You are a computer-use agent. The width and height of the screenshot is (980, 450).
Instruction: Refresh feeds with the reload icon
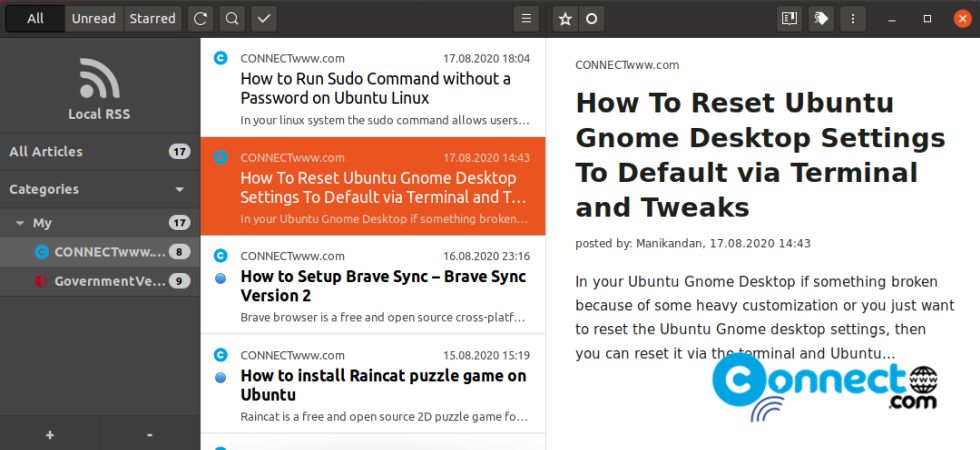tap(200, 19)
